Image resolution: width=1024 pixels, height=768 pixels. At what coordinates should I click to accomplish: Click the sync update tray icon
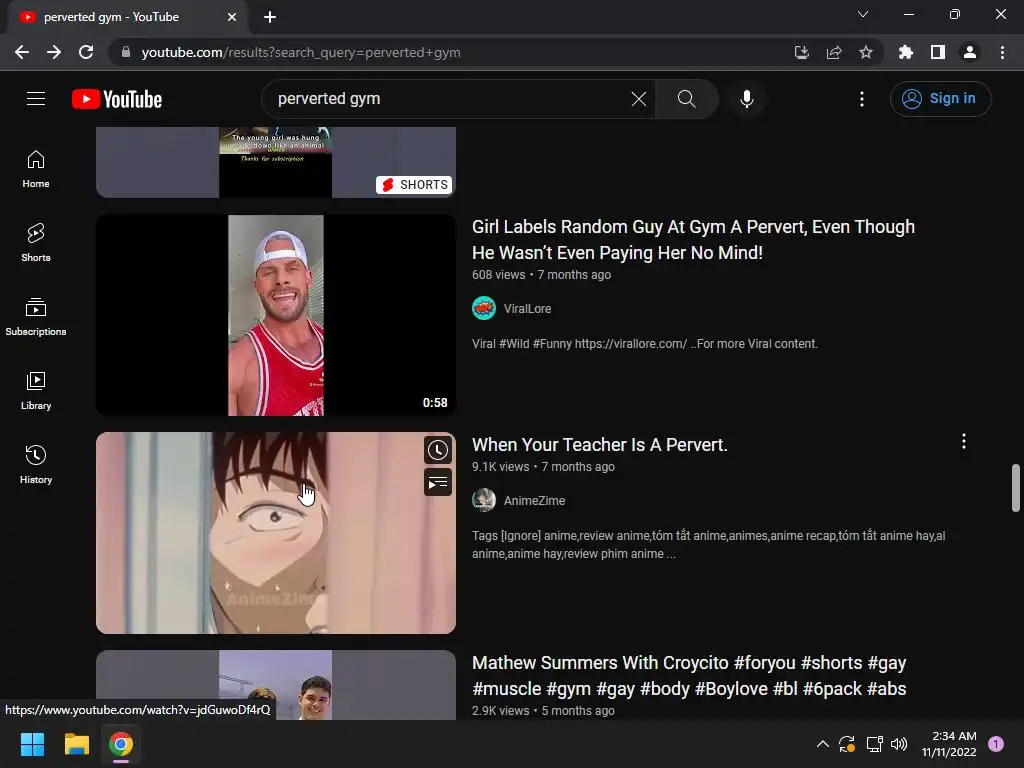pyautogui.click(x=847, y=744)
